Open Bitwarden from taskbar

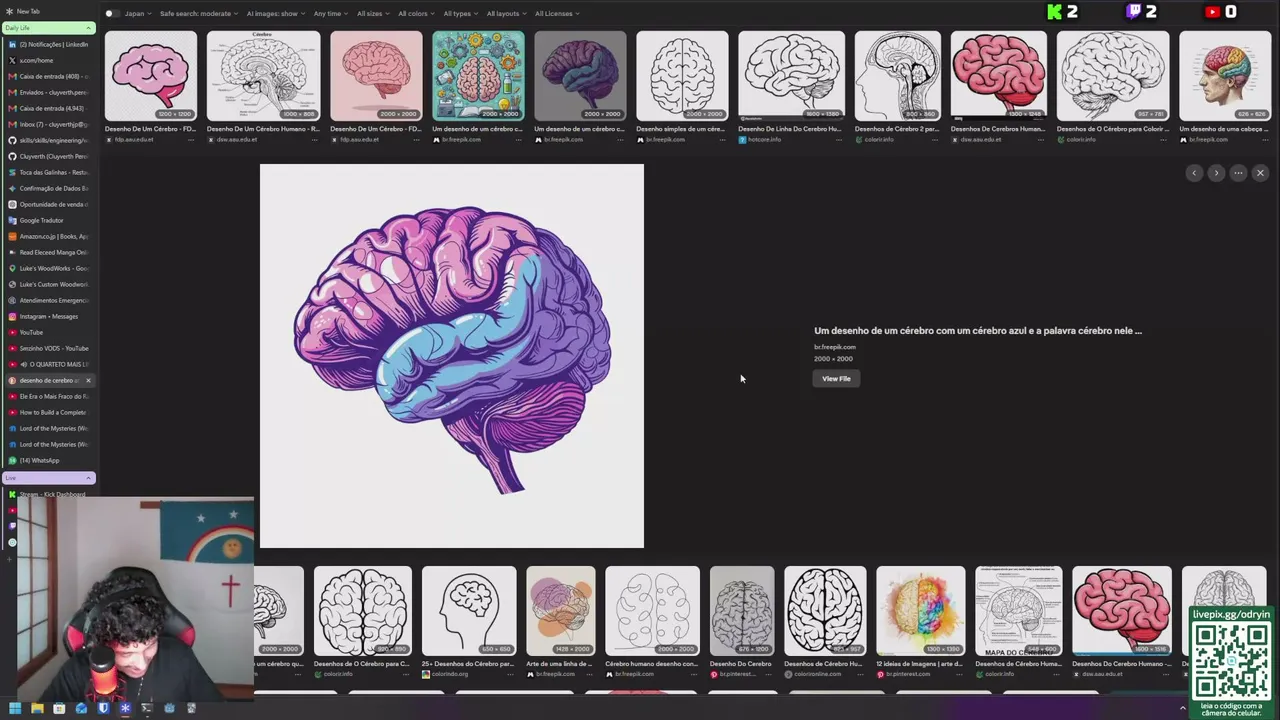pyautogui.click(x=103, y=709)
